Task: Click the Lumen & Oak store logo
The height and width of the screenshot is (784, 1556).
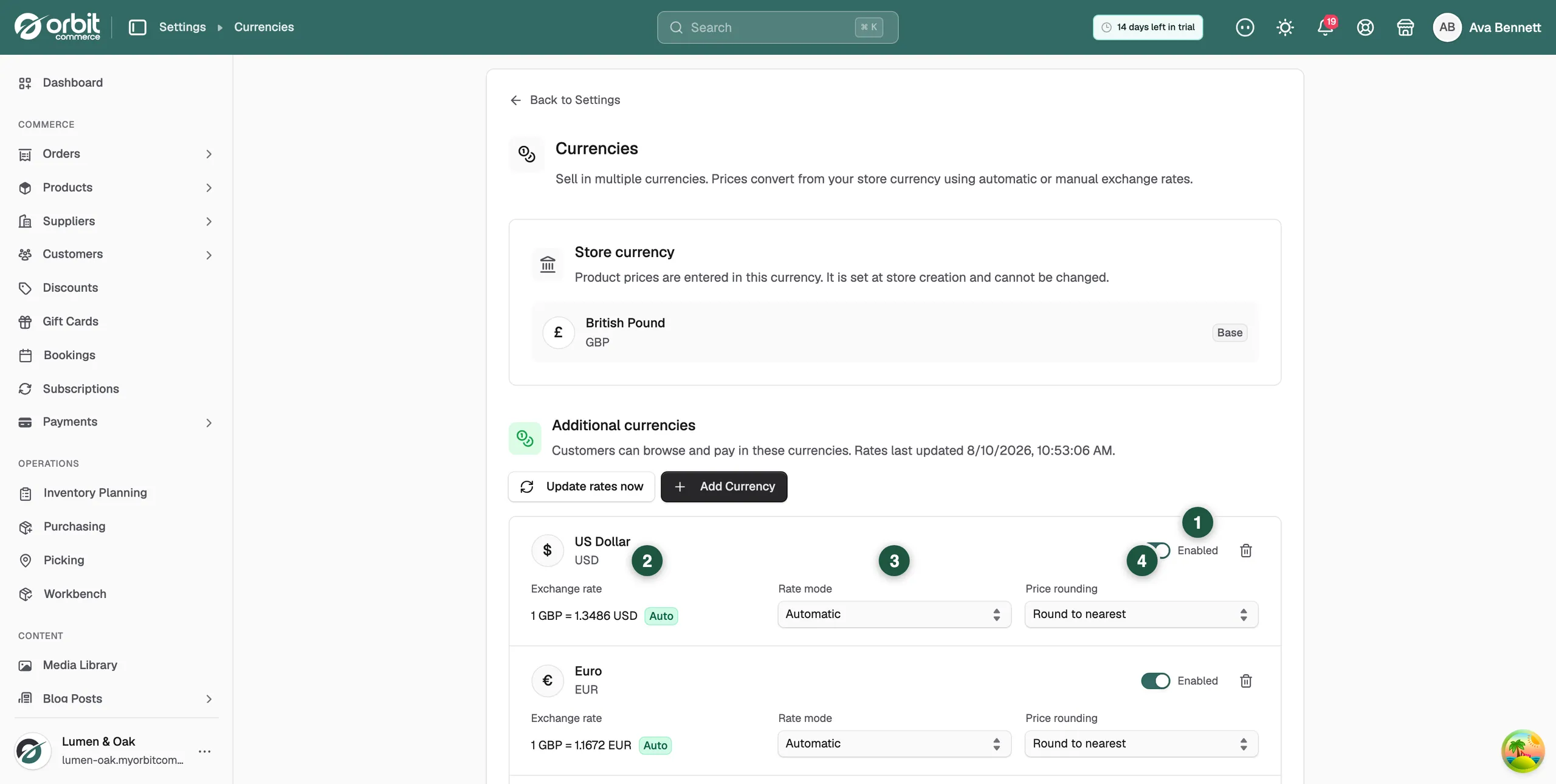Action: pos(32,751)
